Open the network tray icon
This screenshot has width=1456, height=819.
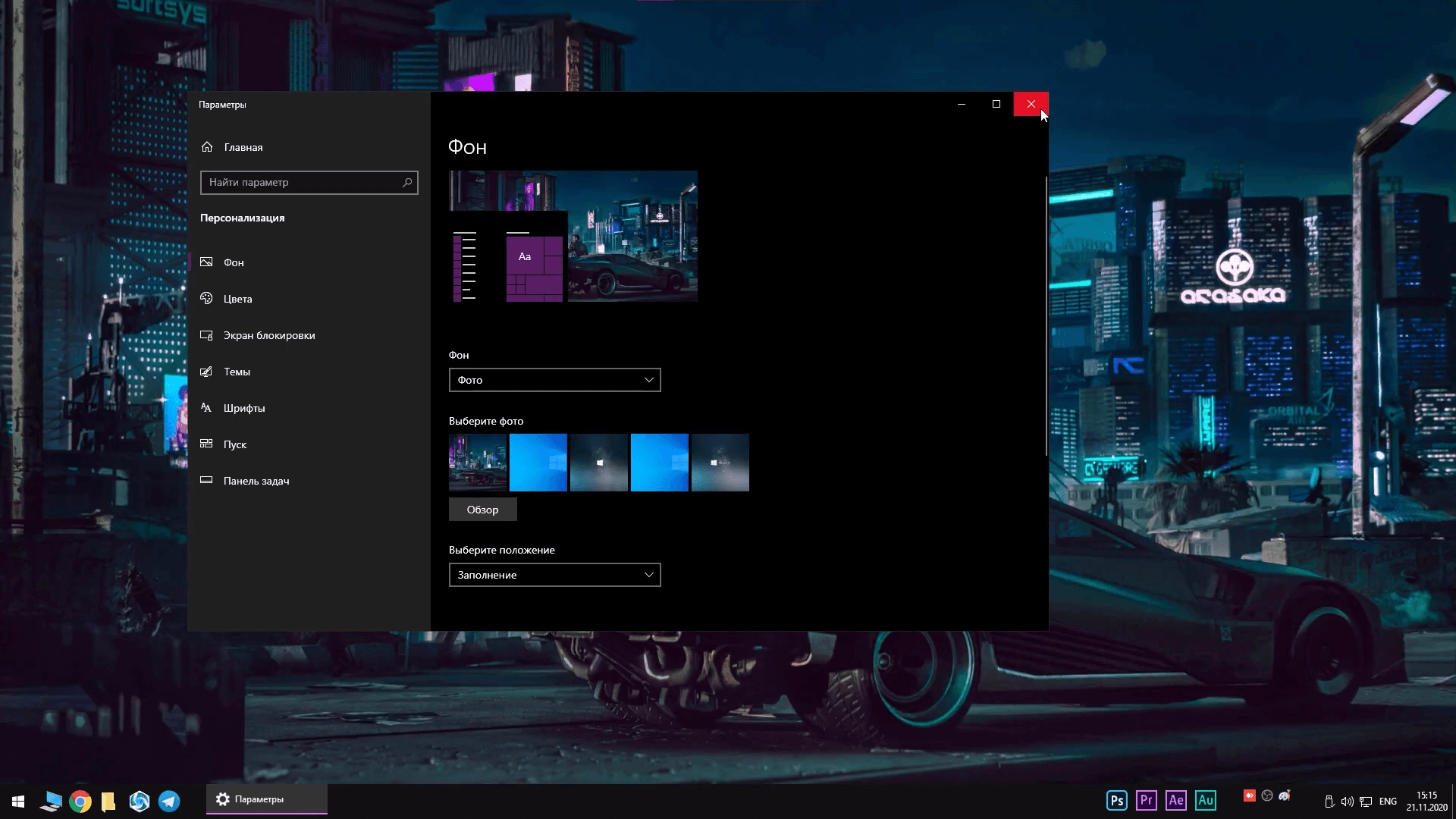click(x=1366, y=802)
